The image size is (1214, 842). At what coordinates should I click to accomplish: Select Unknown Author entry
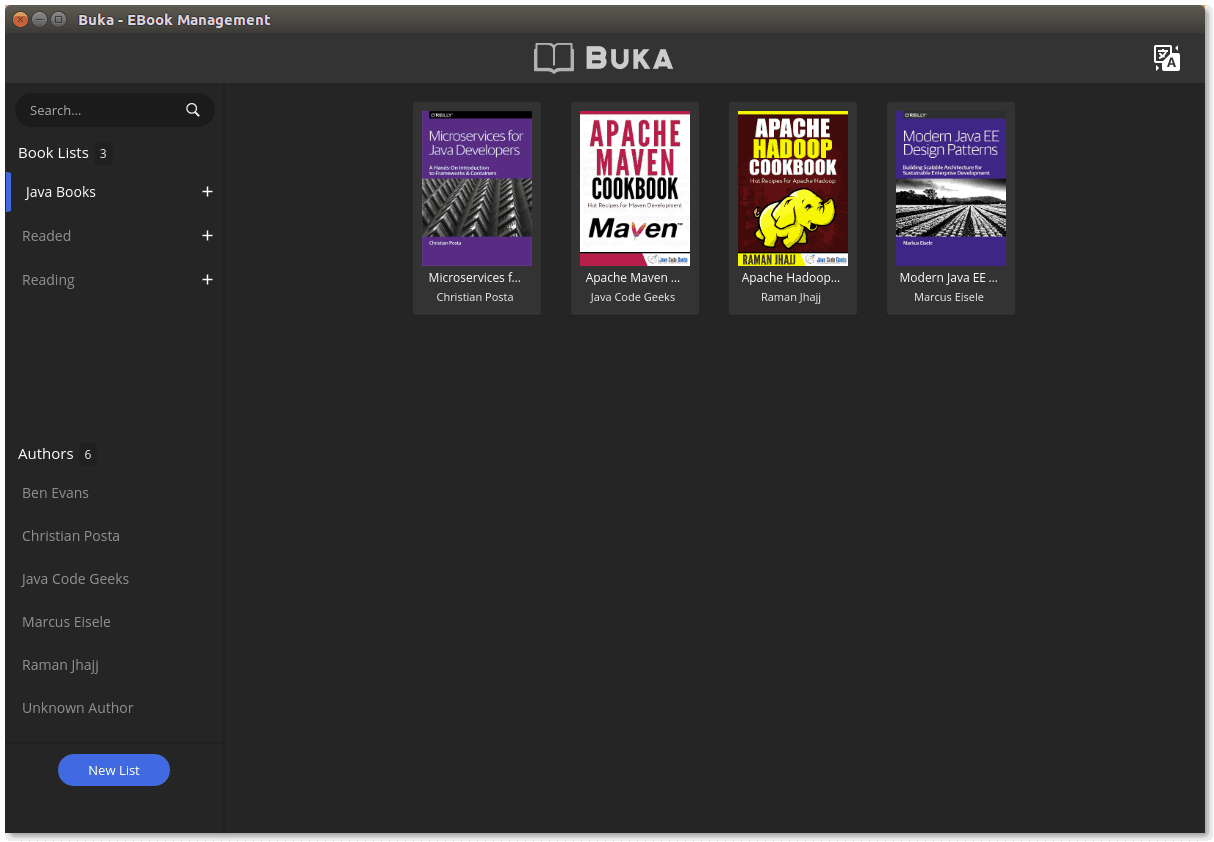coord(77,708)
